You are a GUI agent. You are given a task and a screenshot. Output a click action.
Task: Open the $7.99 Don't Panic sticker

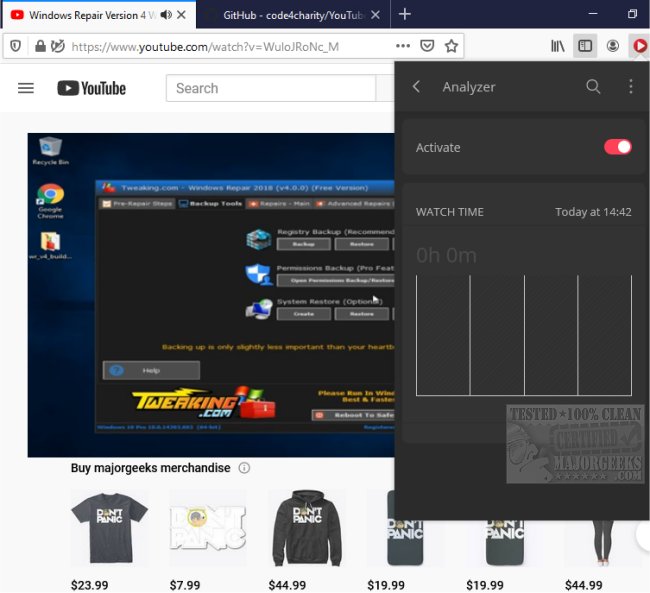(x=208, y=528)
